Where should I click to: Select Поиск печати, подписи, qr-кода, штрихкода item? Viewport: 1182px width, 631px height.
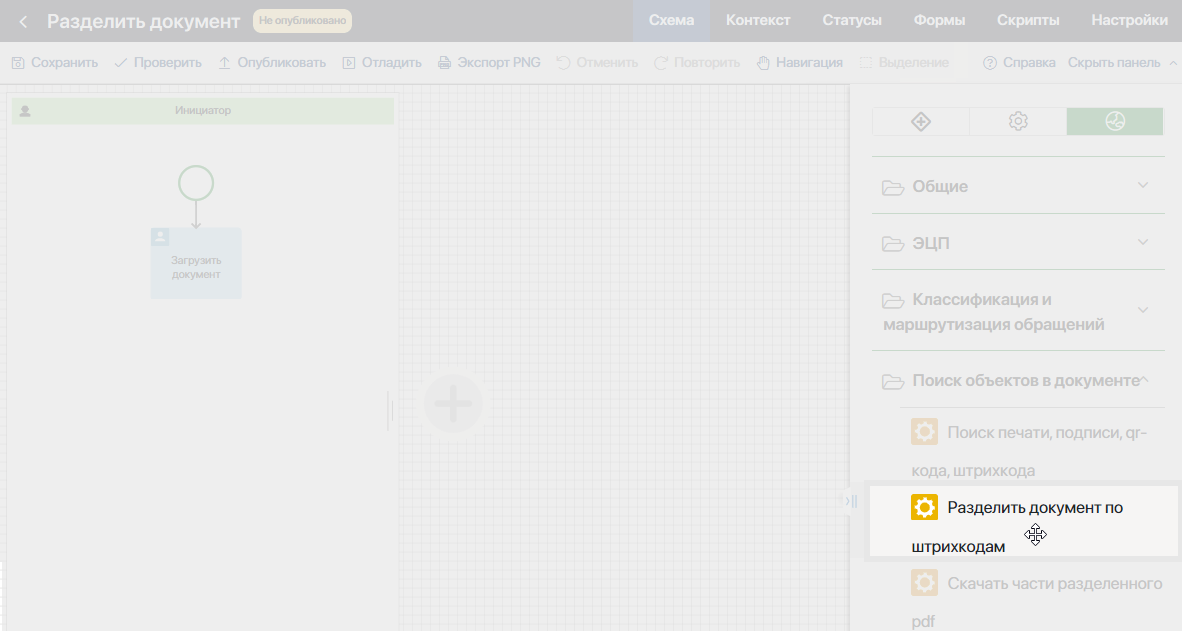pos(1030,451)
